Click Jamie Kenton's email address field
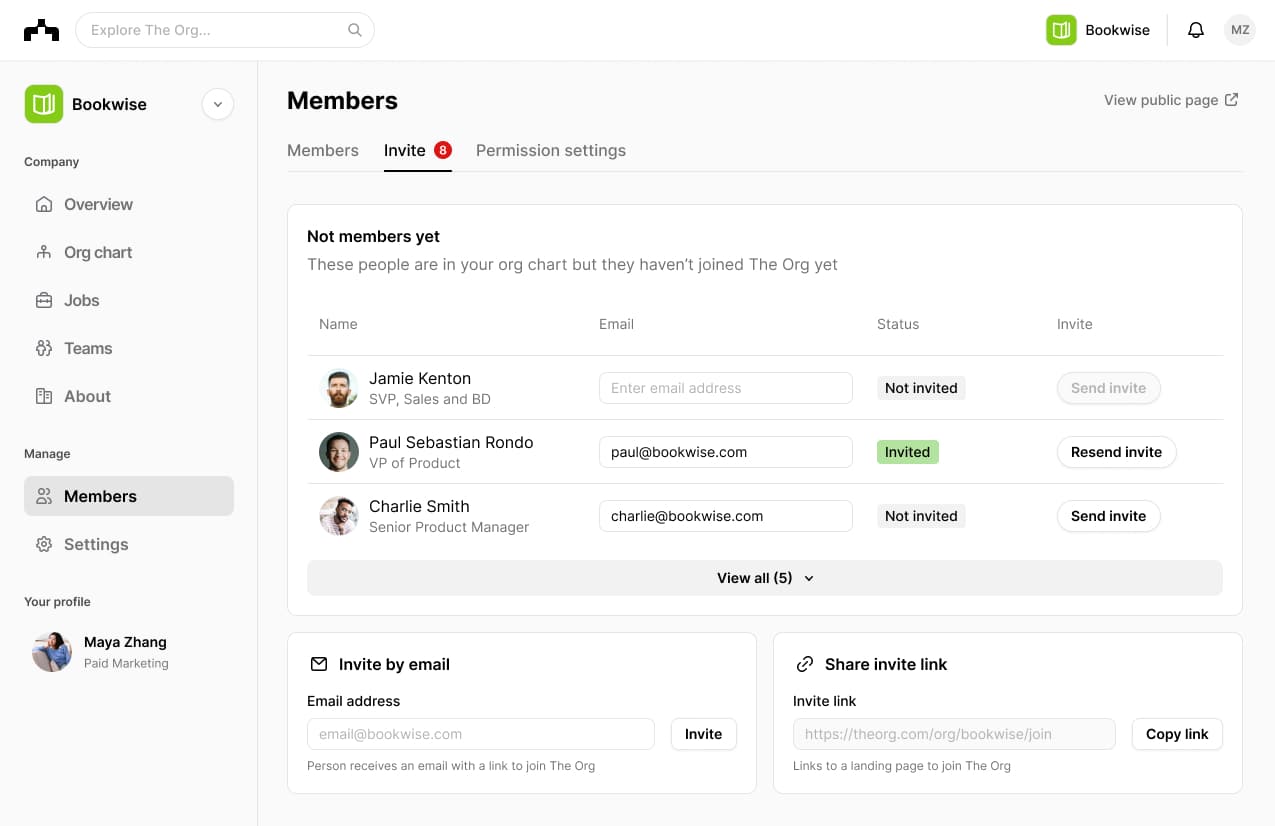 click(725, 388)
